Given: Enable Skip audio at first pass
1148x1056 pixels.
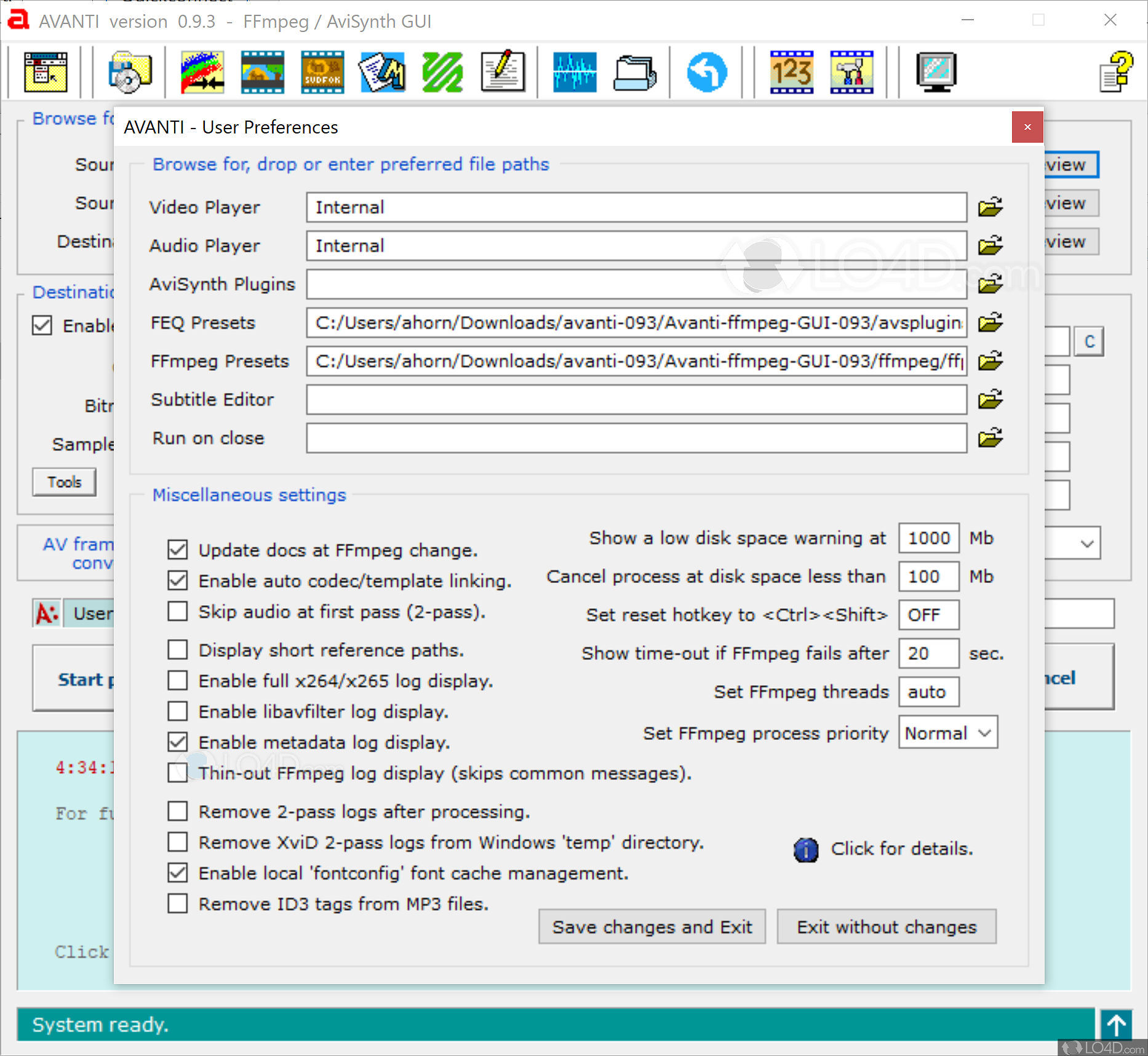Looking at the screenshot, I should (x=178, y=611).
